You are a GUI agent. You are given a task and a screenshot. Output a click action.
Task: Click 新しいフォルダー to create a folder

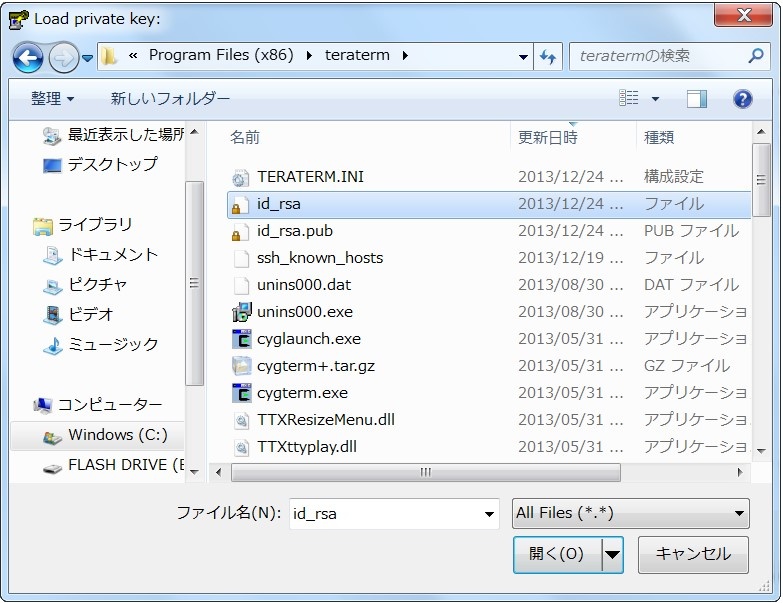click(x=170, y=99)
